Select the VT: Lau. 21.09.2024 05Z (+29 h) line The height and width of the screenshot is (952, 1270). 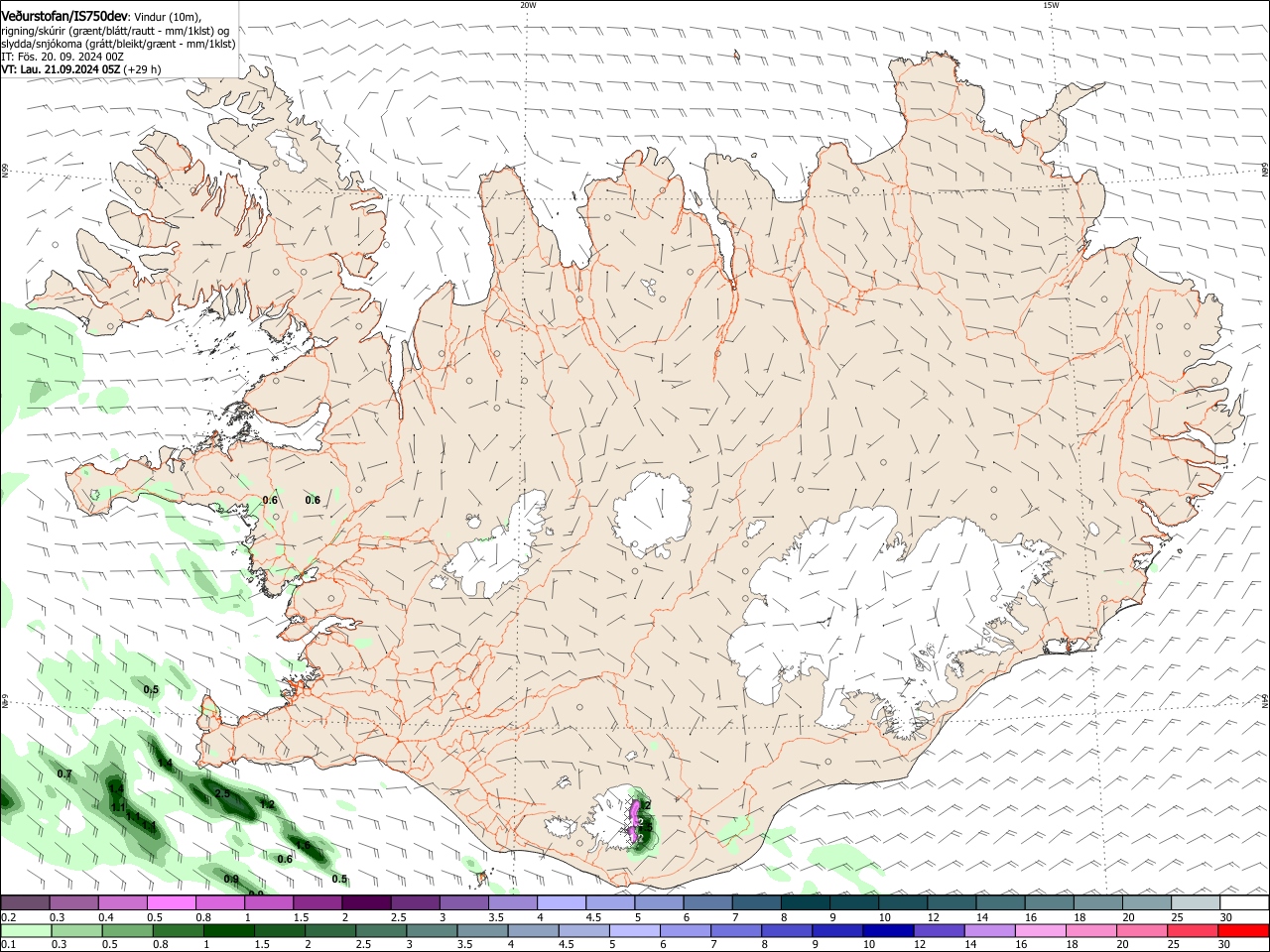(80, 69)
